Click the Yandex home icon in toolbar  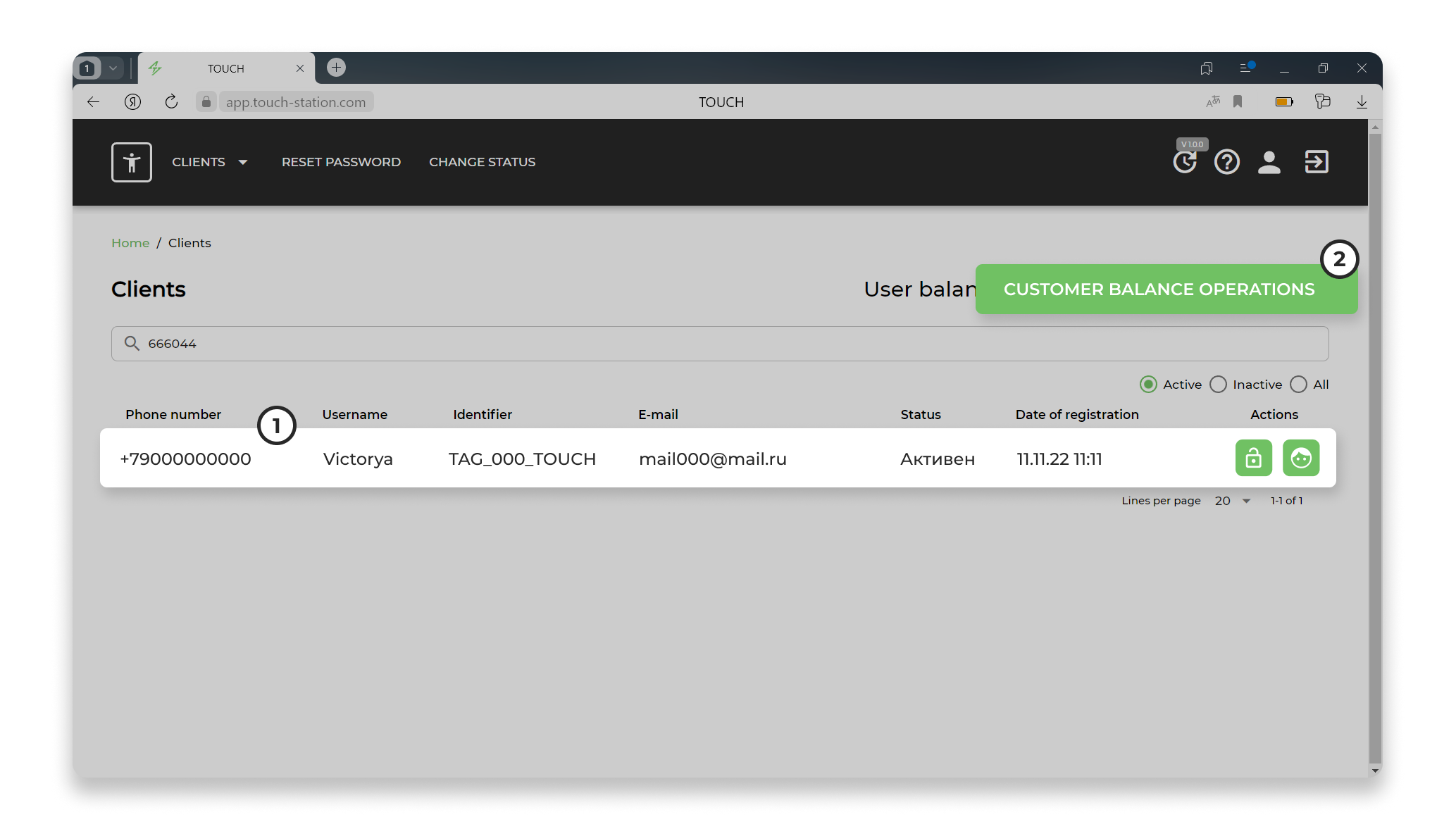(x=132, y=102)
